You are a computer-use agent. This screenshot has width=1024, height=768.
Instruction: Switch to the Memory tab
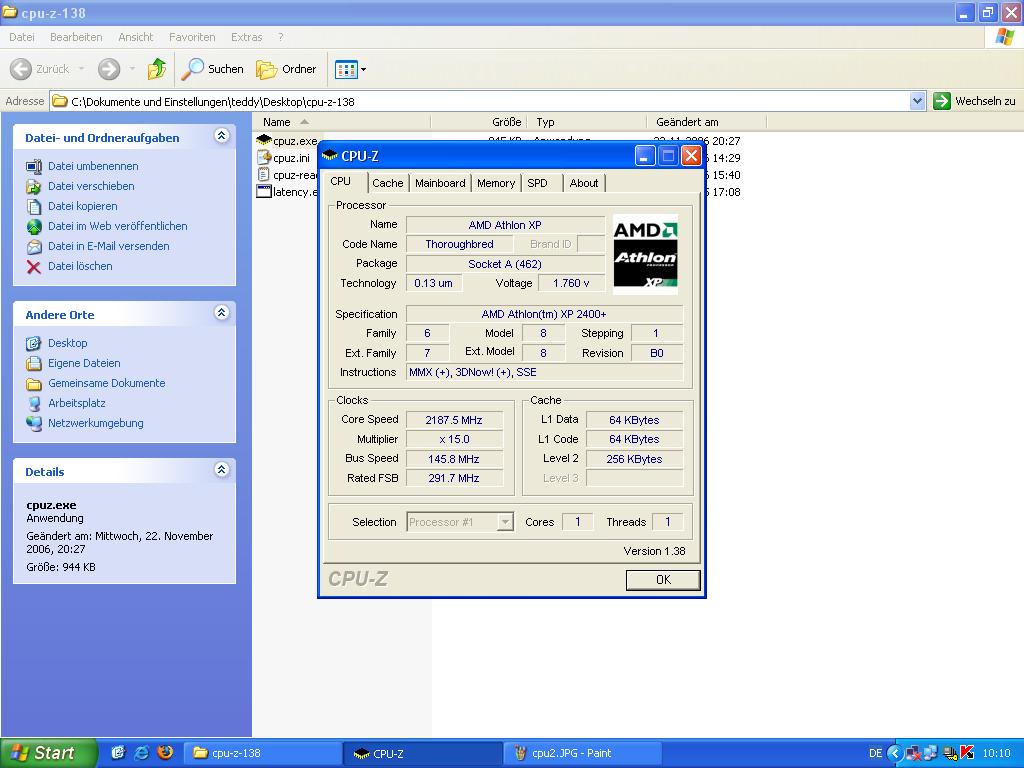click(x=496, y=183)
